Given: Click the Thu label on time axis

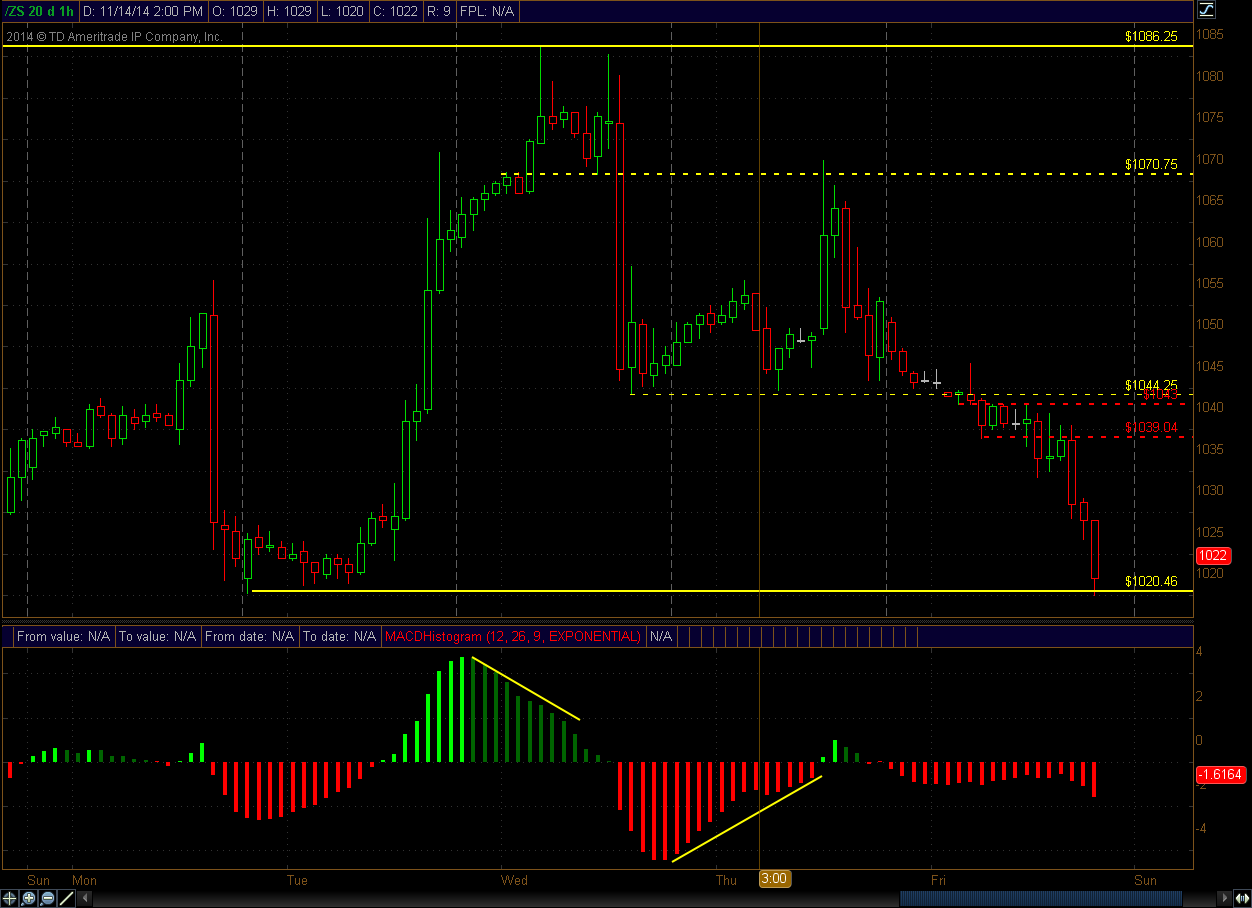Looking at the screenshot, I should click(x=727, y=880).
